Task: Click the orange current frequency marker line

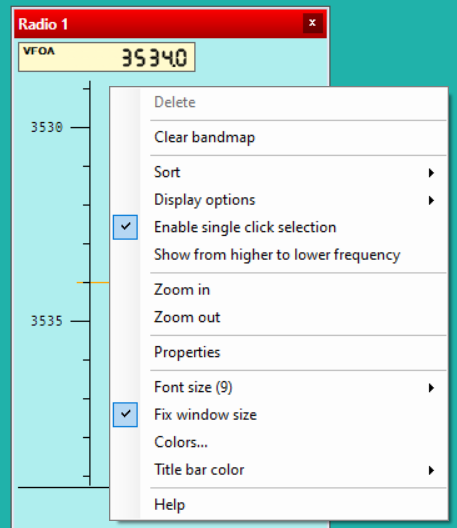Action: 93,282
